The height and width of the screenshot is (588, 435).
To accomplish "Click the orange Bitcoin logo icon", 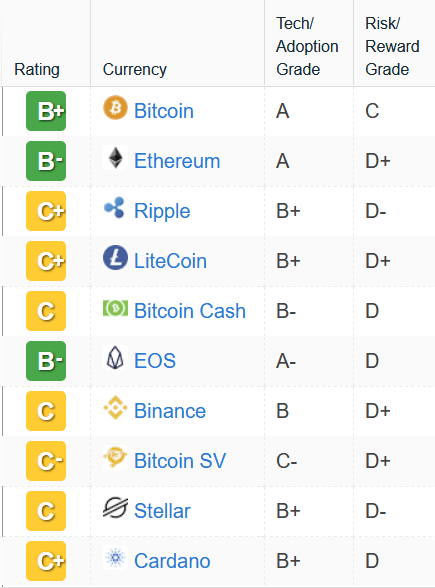I will click(116, 108).
